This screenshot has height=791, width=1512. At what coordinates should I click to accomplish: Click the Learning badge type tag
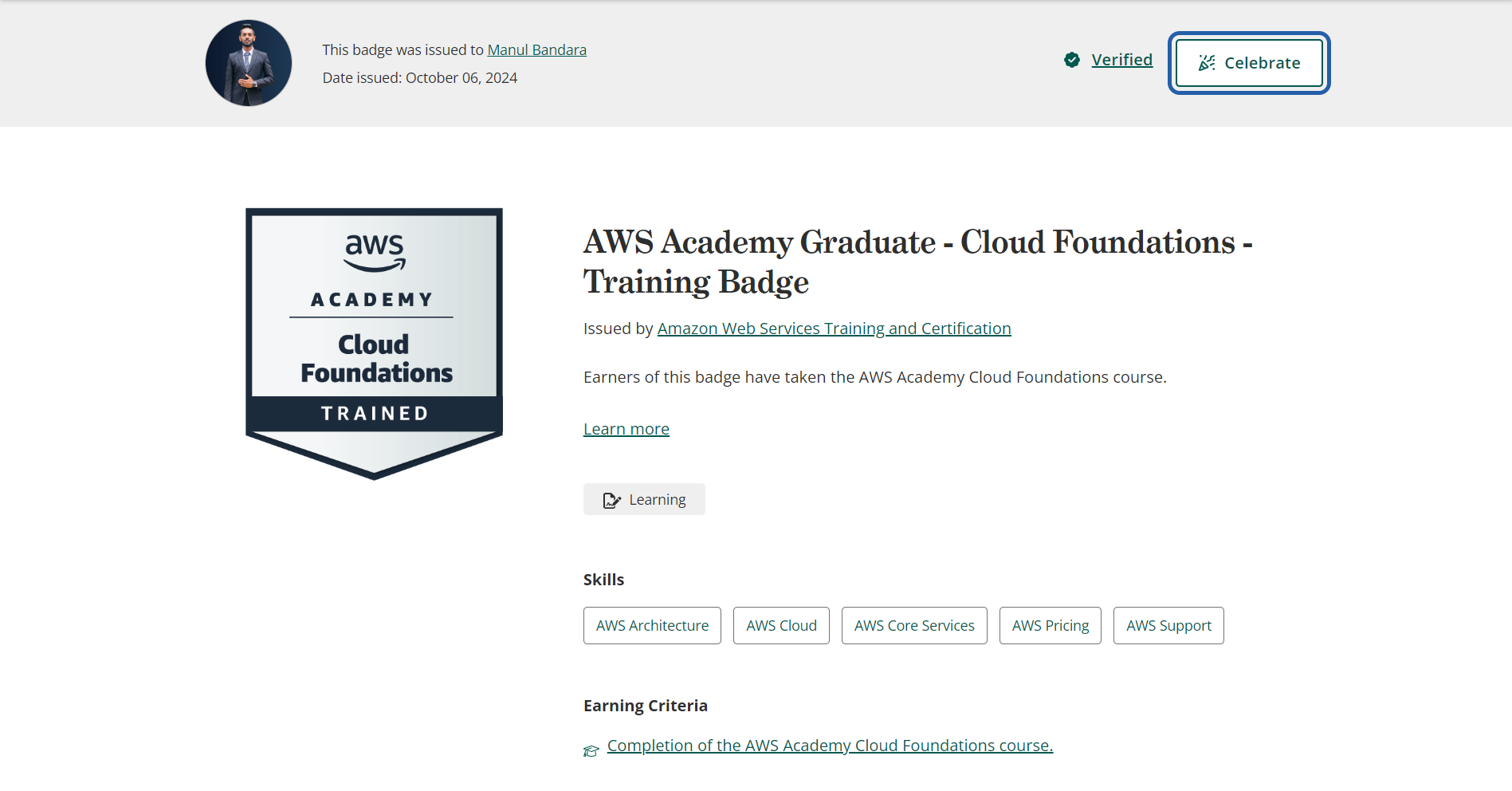[644, 499]
